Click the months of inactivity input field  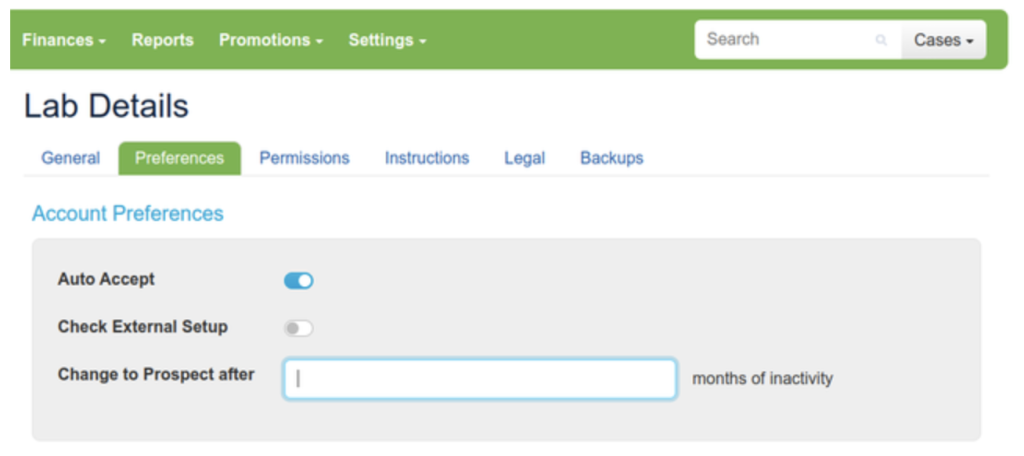(480, 379)
